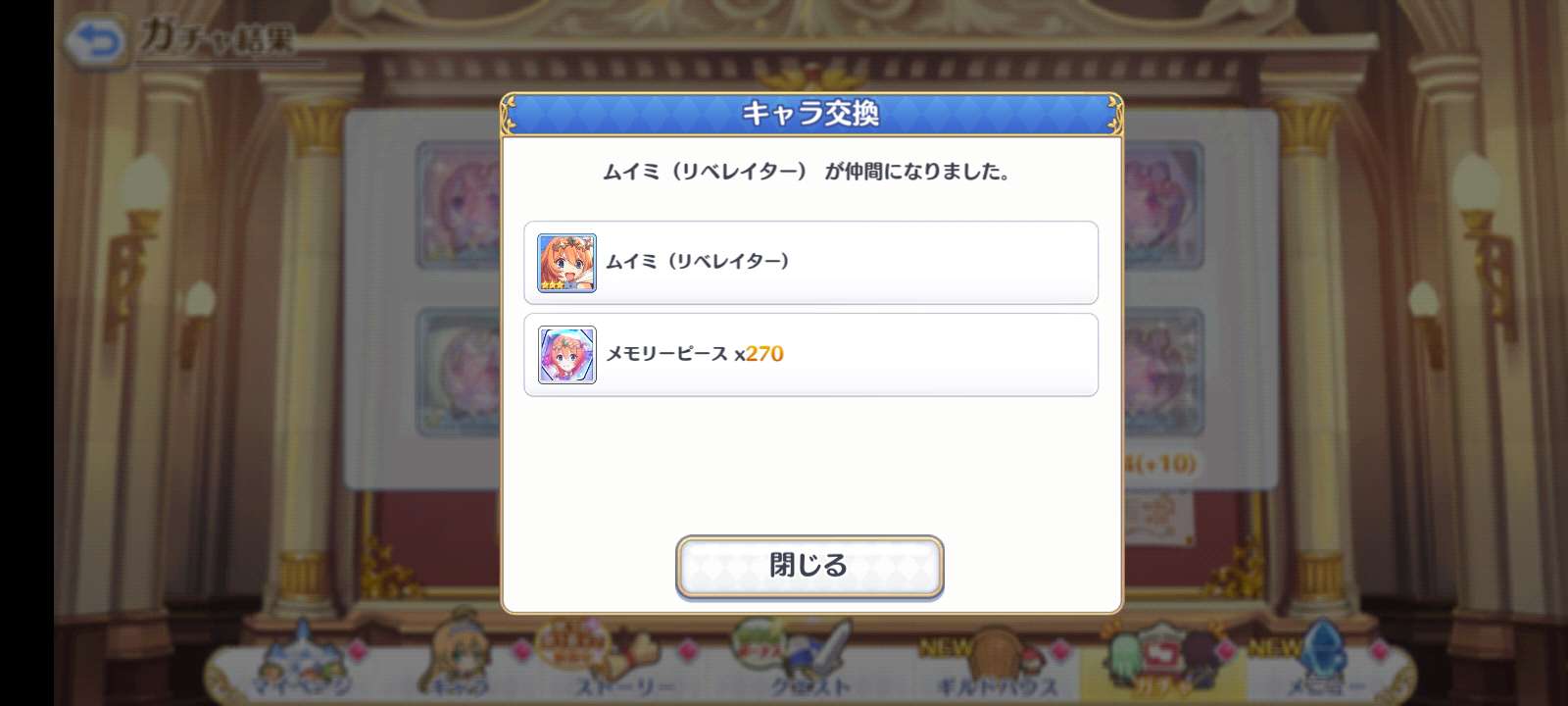
Task: Tap the back arrow beside ガチャ結果
Action: click(x=96, y=41)
